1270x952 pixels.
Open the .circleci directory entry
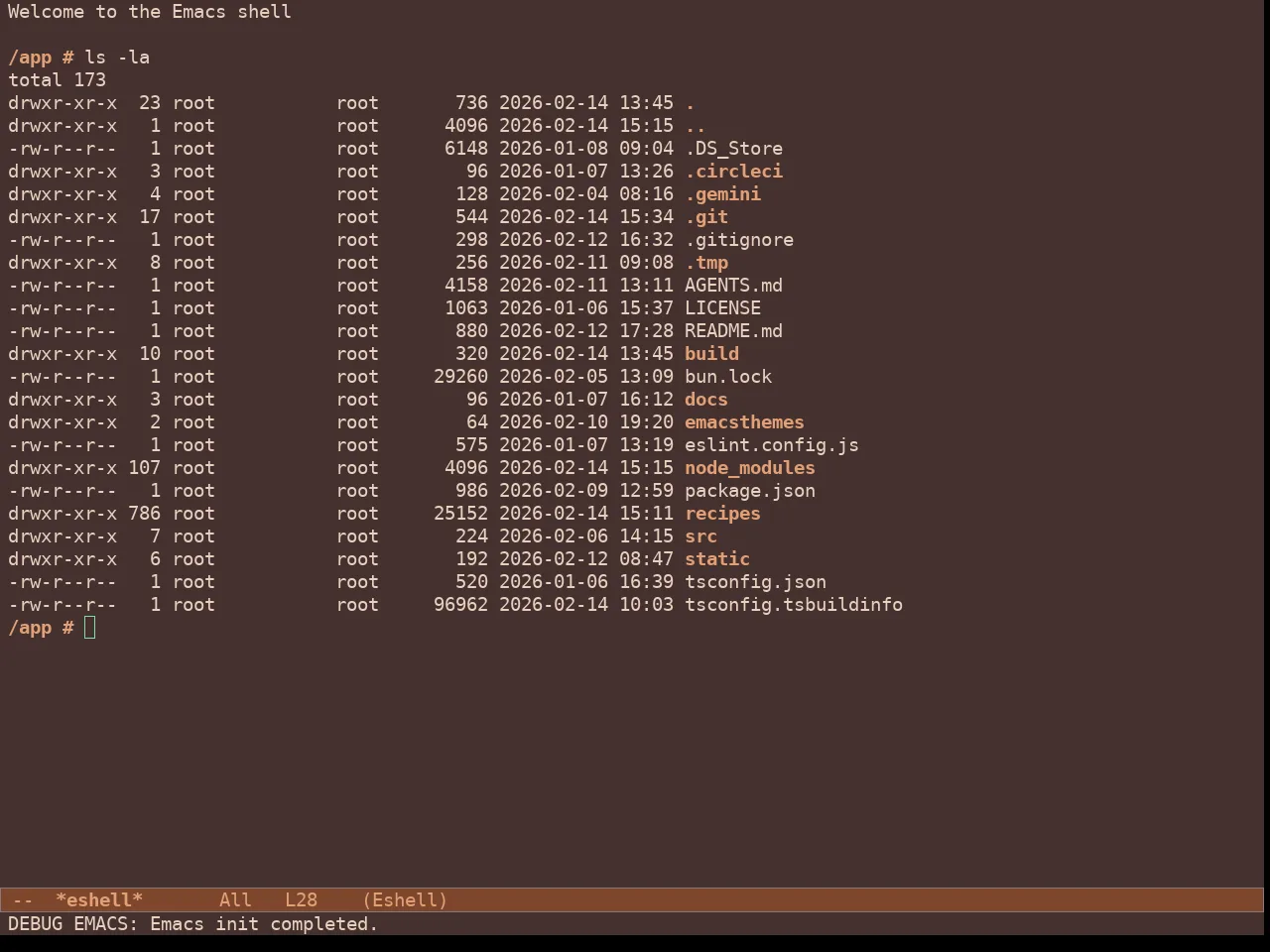(x=733, y=172)
